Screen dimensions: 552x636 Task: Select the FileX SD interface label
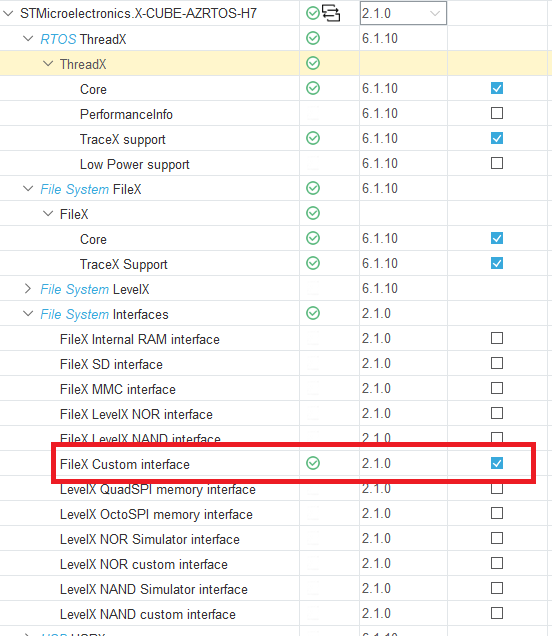tap(111, 364)
